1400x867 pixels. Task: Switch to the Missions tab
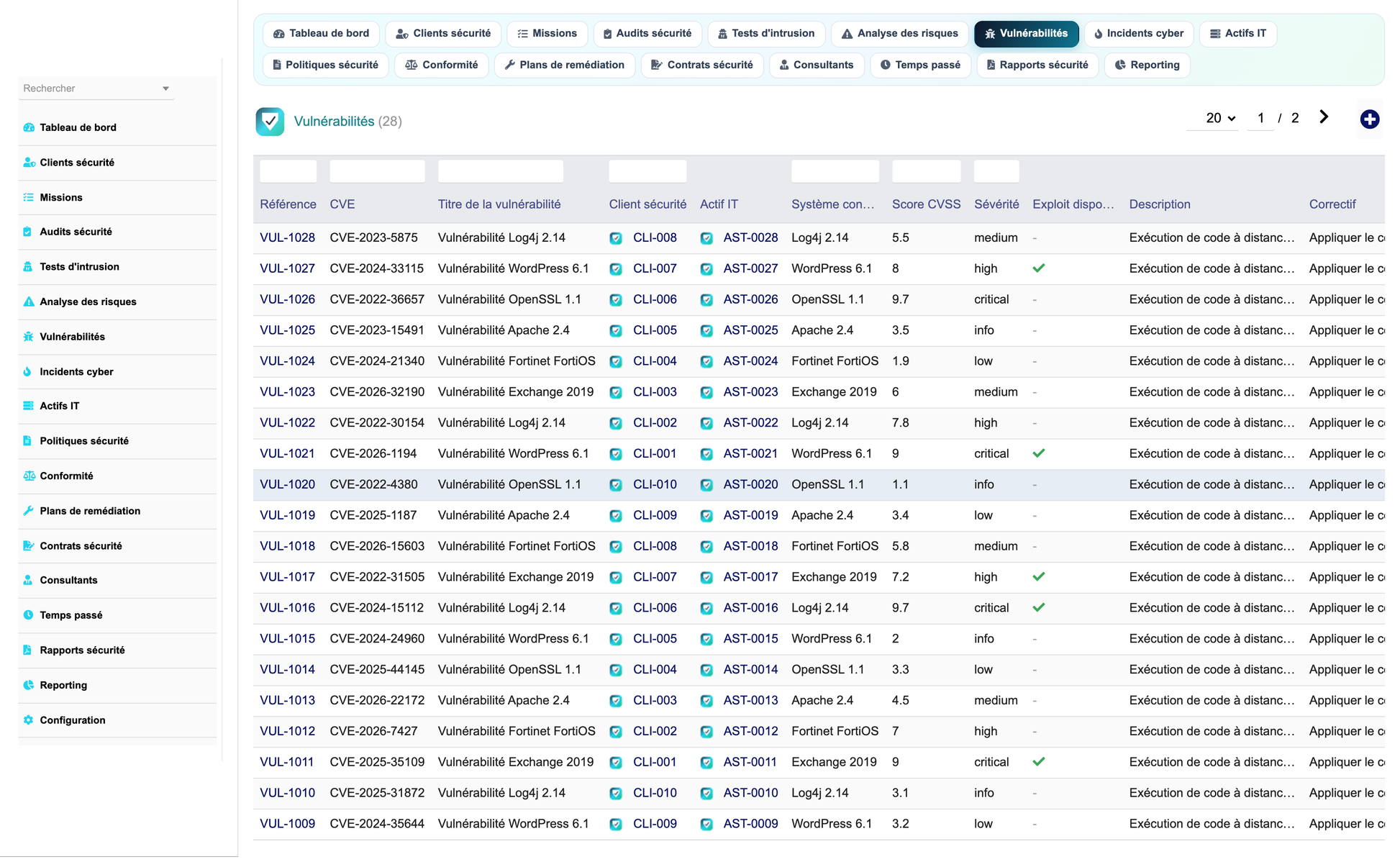point(547,34)
